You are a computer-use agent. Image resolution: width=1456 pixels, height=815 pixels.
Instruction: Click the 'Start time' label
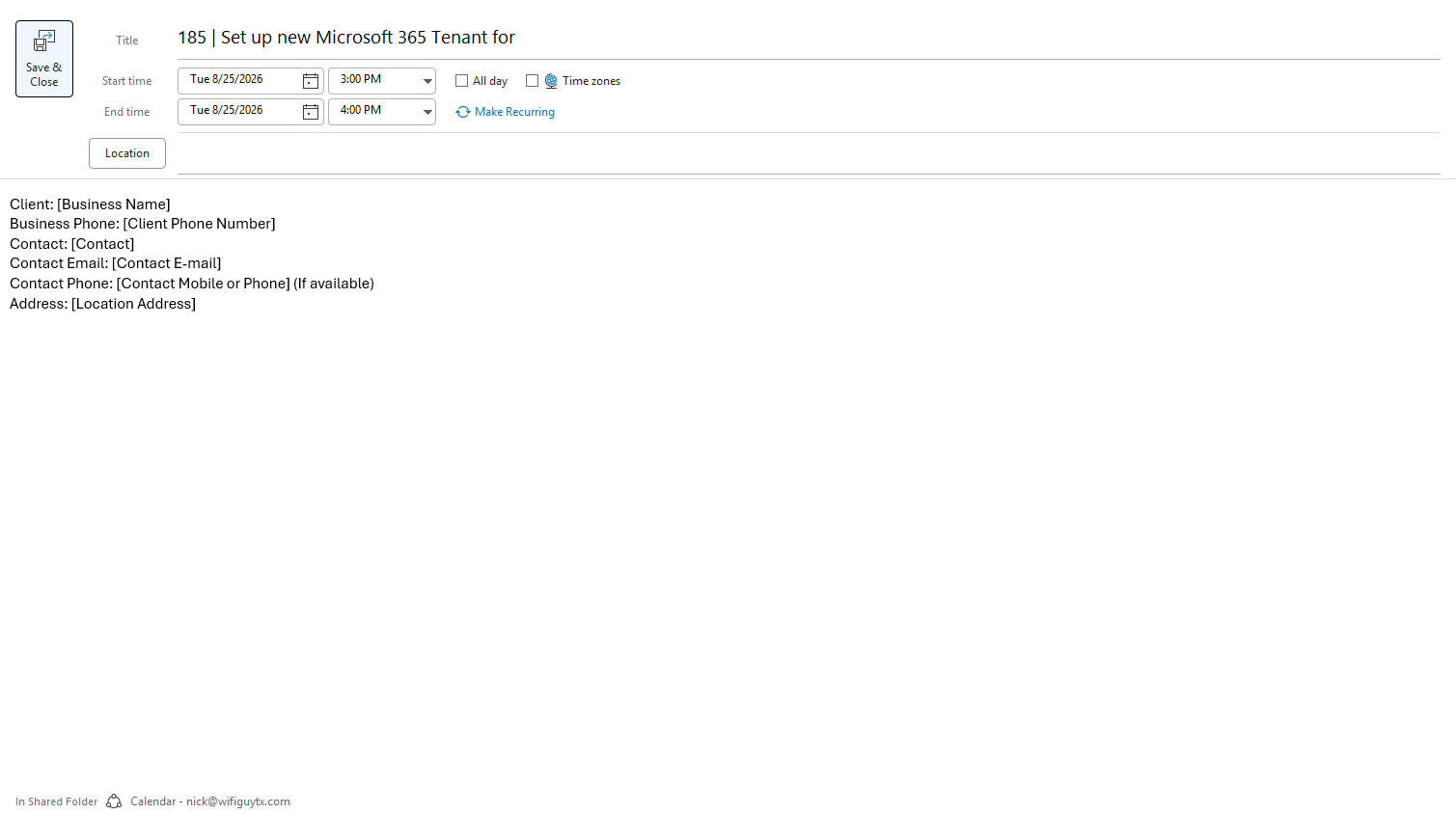coord(127,81)
